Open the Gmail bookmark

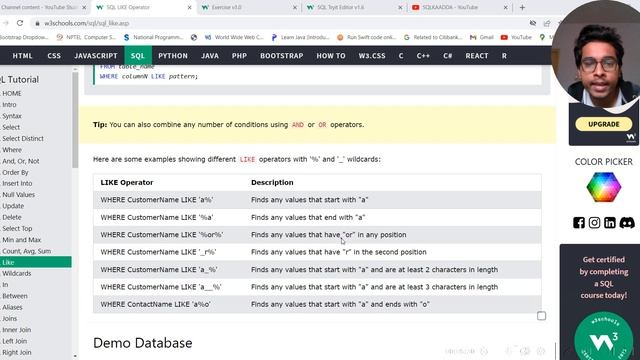pos(482,37)
